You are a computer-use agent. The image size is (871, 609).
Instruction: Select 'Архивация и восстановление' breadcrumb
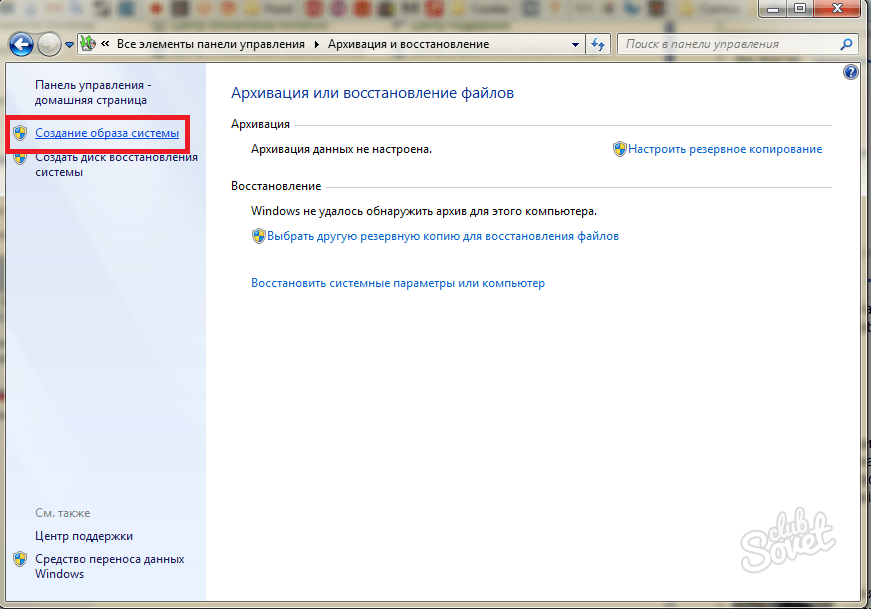coord(408,45)
